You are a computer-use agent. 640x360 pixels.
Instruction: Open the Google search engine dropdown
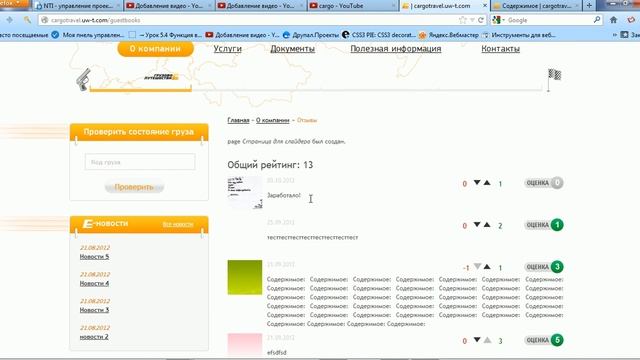pyautogui.click(x=498, y=20)
